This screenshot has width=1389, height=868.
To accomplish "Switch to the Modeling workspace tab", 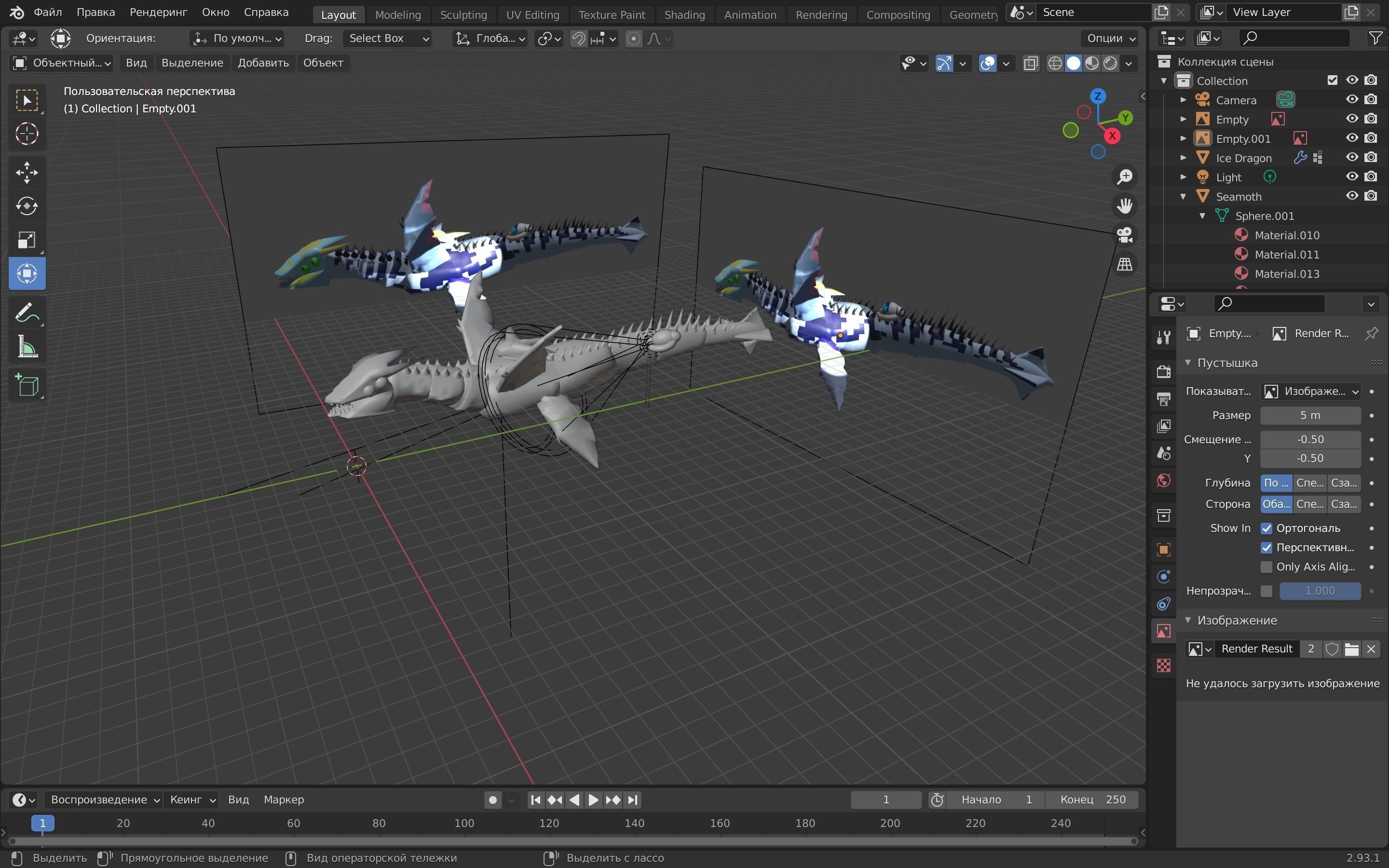I will (x=398, y=15).
